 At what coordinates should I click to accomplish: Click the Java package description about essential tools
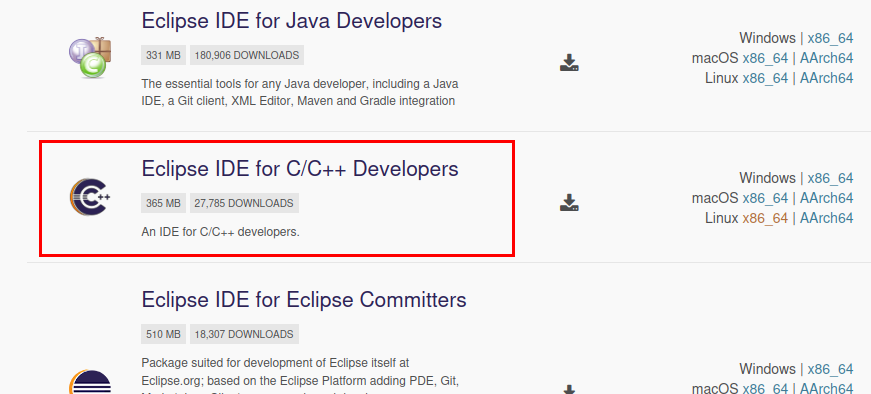[x=300, y=93]
